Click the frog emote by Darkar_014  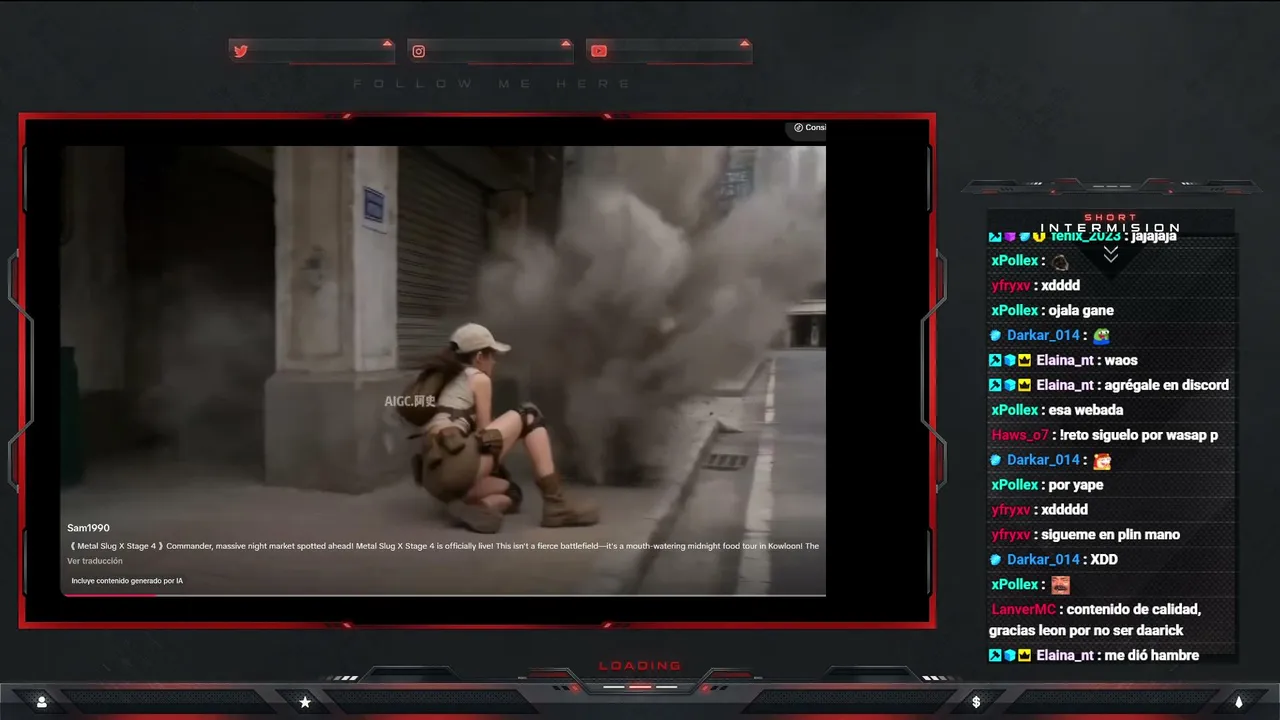(1101, 336)
